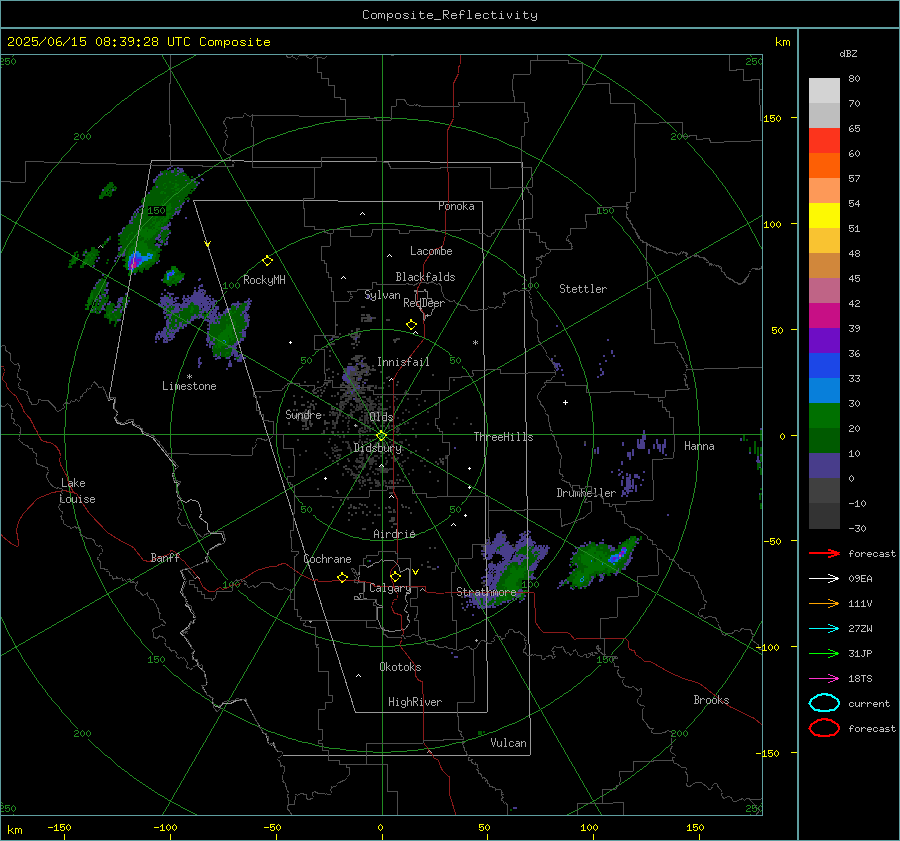Click the Banff label
Screen dimensions: 900x841
click(x=165, y=557)
